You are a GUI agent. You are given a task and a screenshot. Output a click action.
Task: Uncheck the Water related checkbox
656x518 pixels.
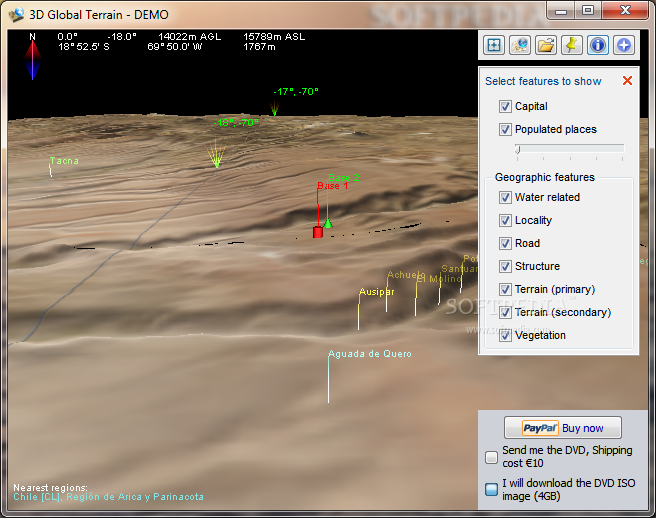pyautogui.click(x=505, y=197)
